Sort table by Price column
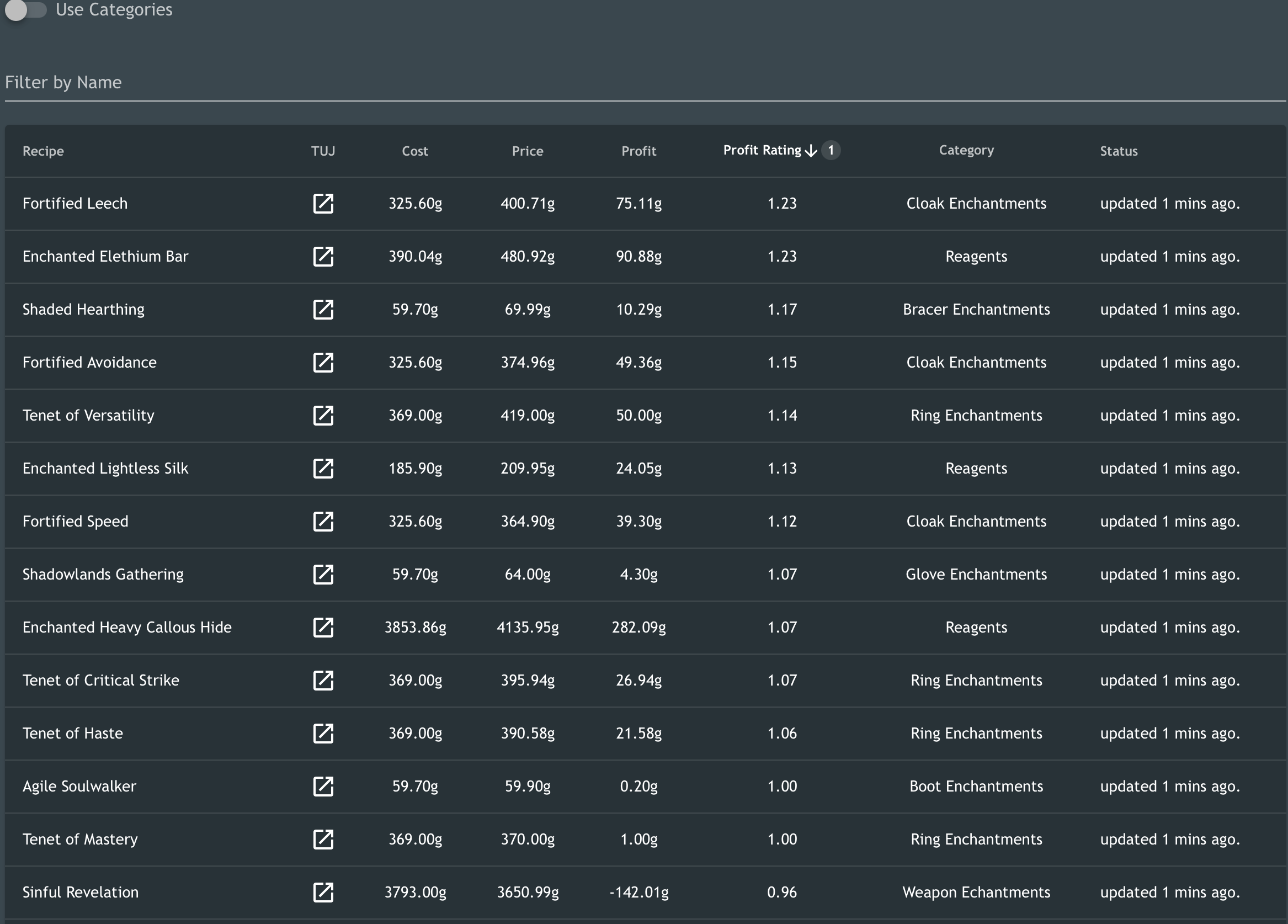Viewport: 1288px width, 924px height. pyautogui.click(x=528, y=151)
